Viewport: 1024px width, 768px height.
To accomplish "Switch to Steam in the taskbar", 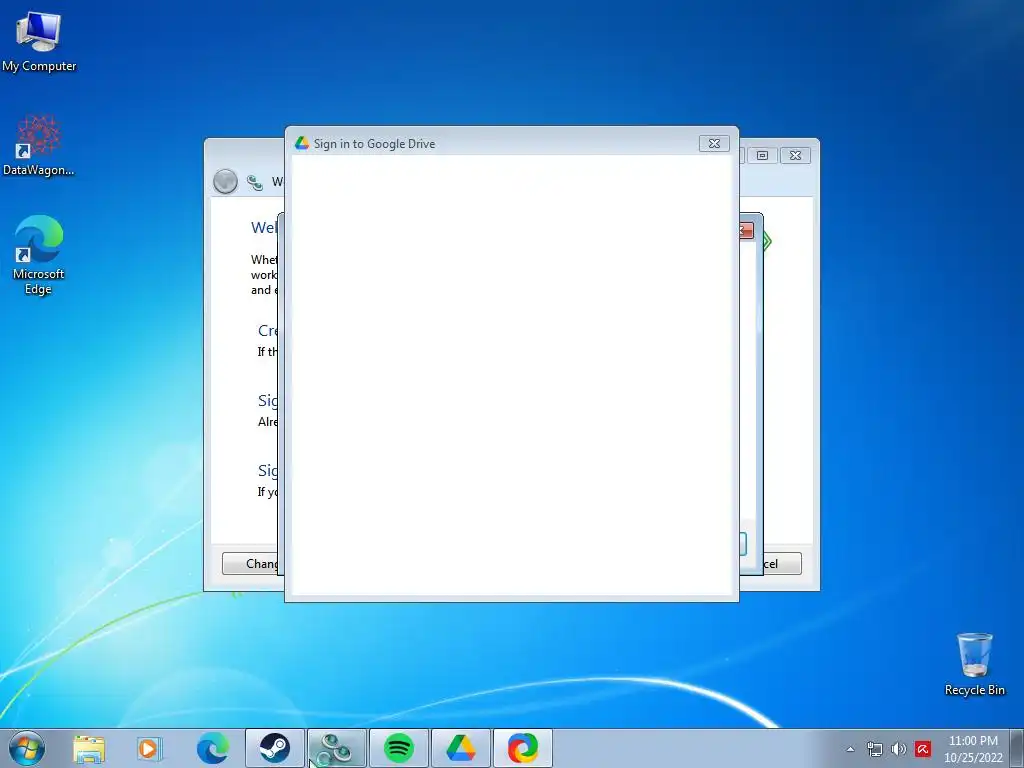I will (x=274, y=748).
